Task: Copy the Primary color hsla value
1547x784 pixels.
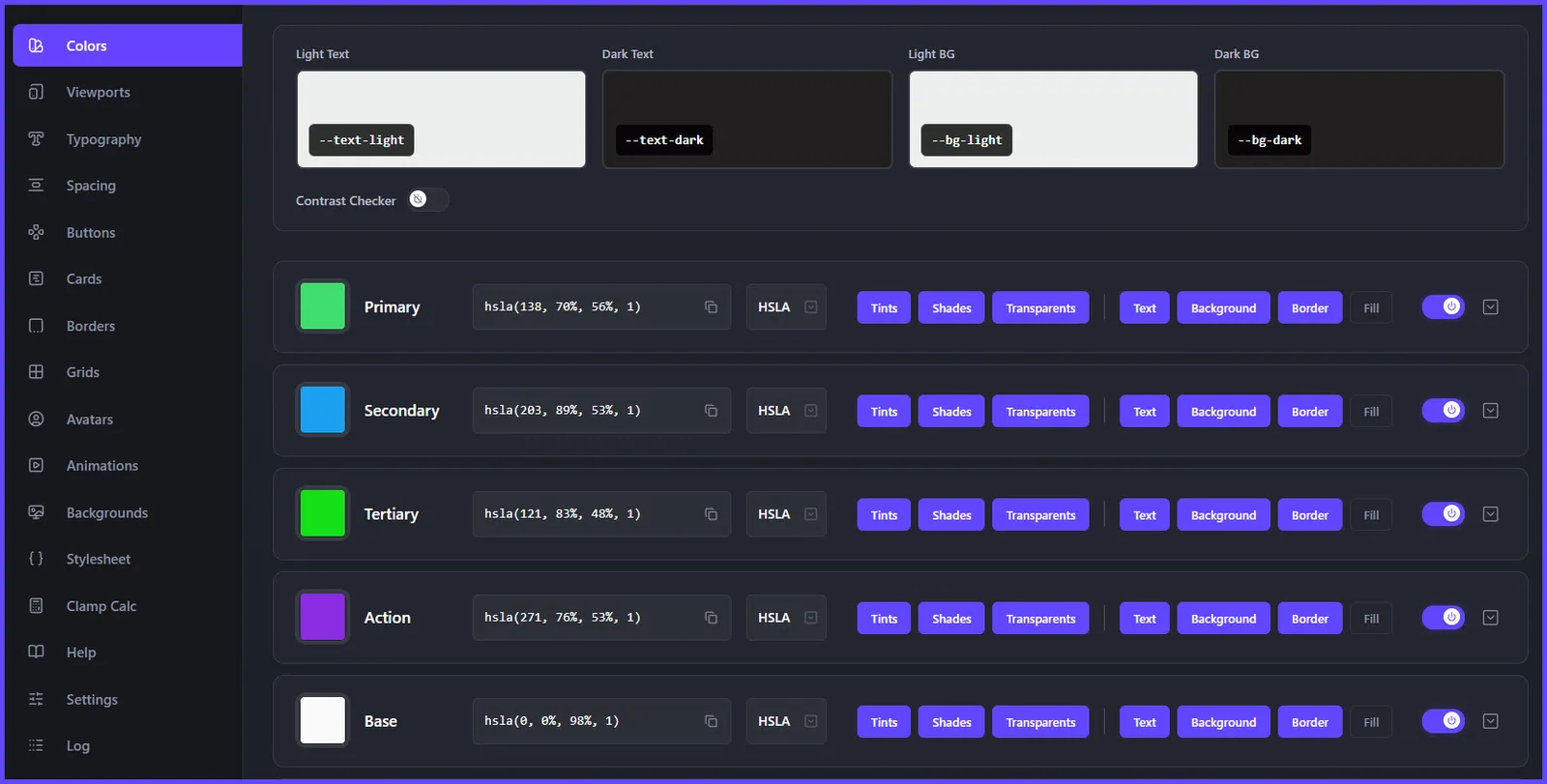Action: click(x=711, y=307)
